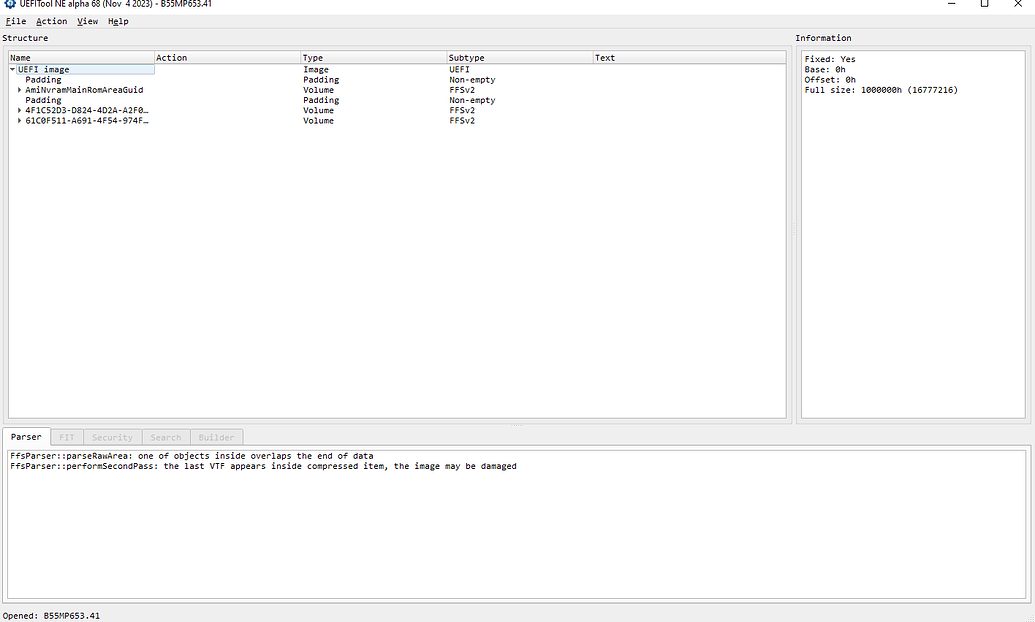The width and height of the screenshot is (1035, 622).
Task: Click the UEFITool gear icon in title bar
Action: point(8,4)
